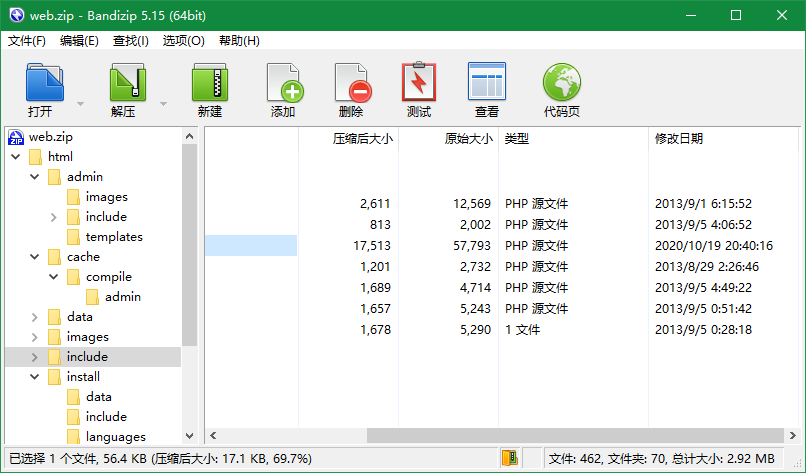Open the dropdown arrow next to 解压
This screenshot has height=473, width=806.
click(163, 104)
